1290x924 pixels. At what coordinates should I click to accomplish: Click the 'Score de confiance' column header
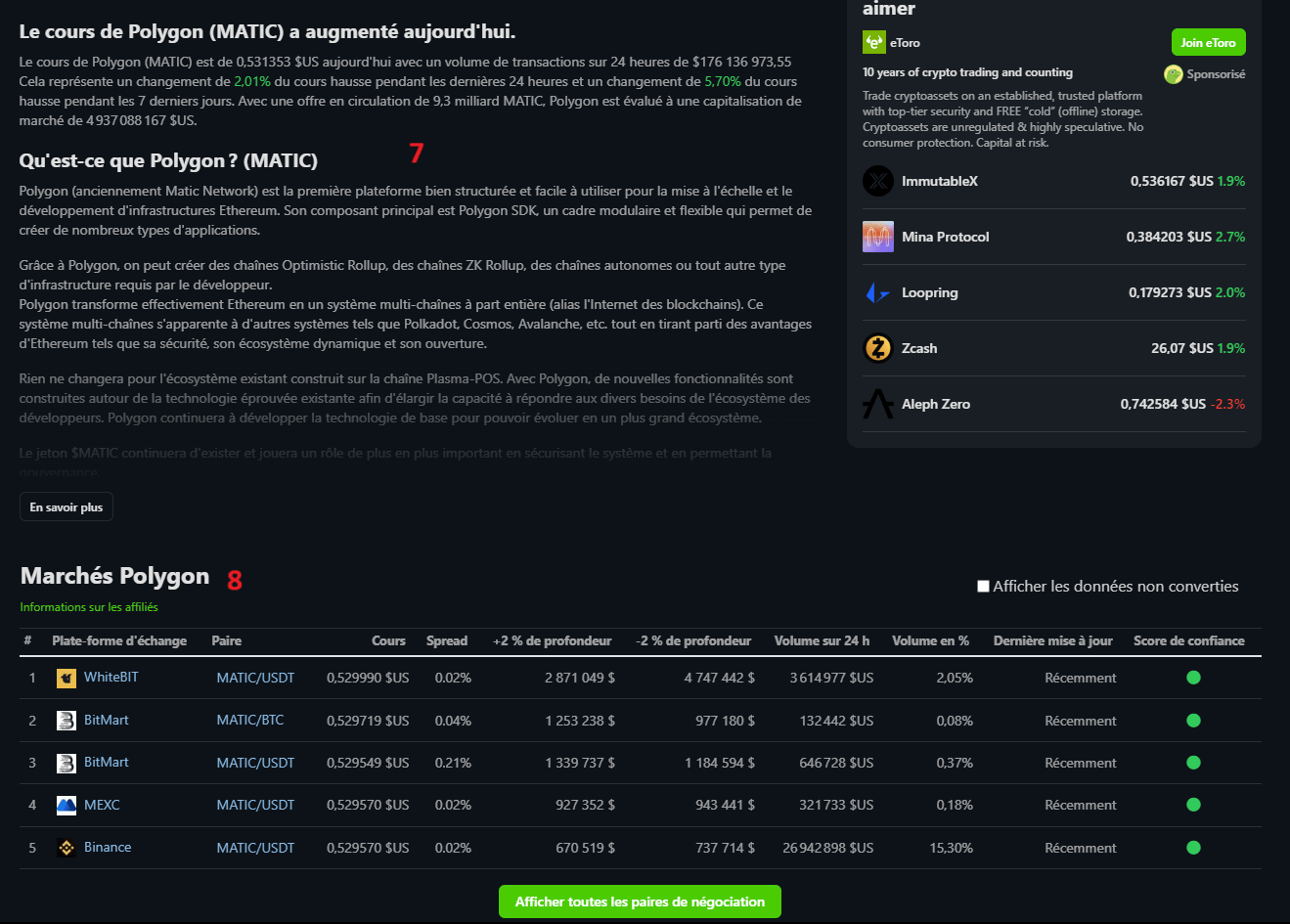tap(1188, 641)
